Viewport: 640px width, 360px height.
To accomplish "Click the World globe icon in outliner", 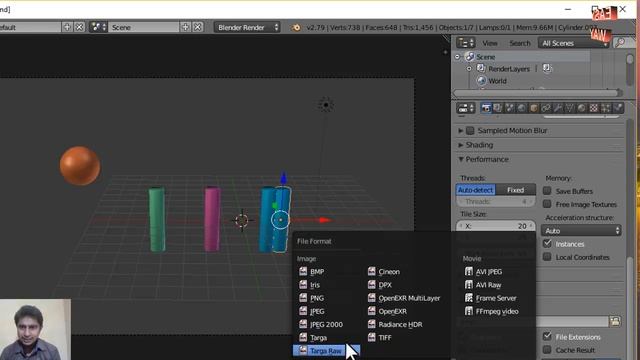I will tap(482, 81).
